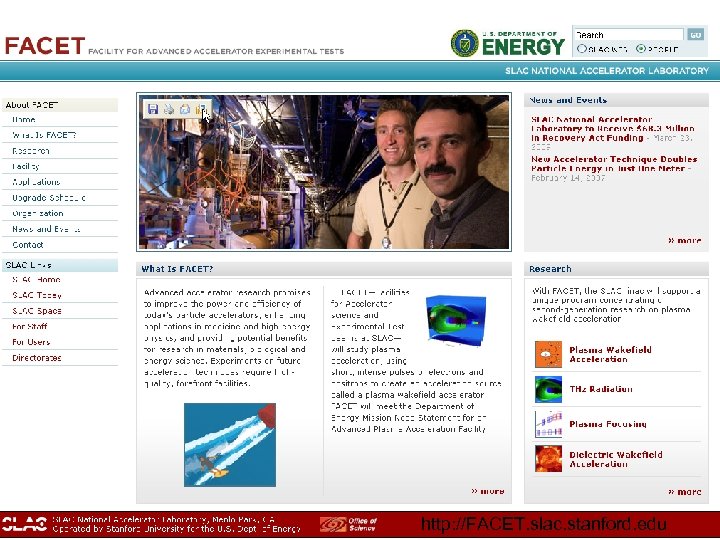The height and width of the screenshot is (540, 720).
Task: Click the Department of Energy seal logo
Action: [x=464, y=44]
